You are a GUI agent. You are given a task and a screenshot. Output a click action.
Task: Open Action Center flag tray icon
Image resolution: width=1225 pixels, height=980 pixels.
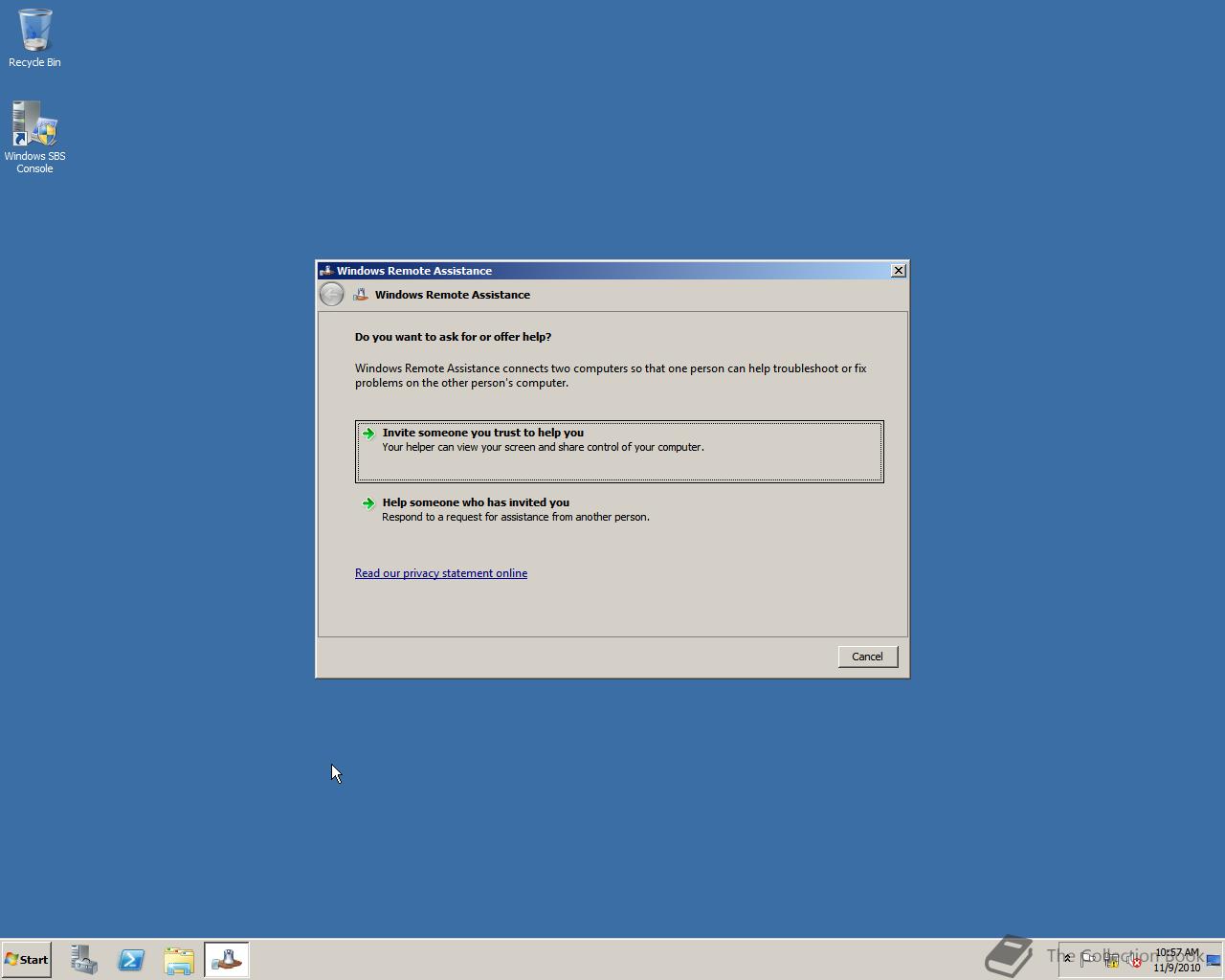click(x=1088, y=959)
